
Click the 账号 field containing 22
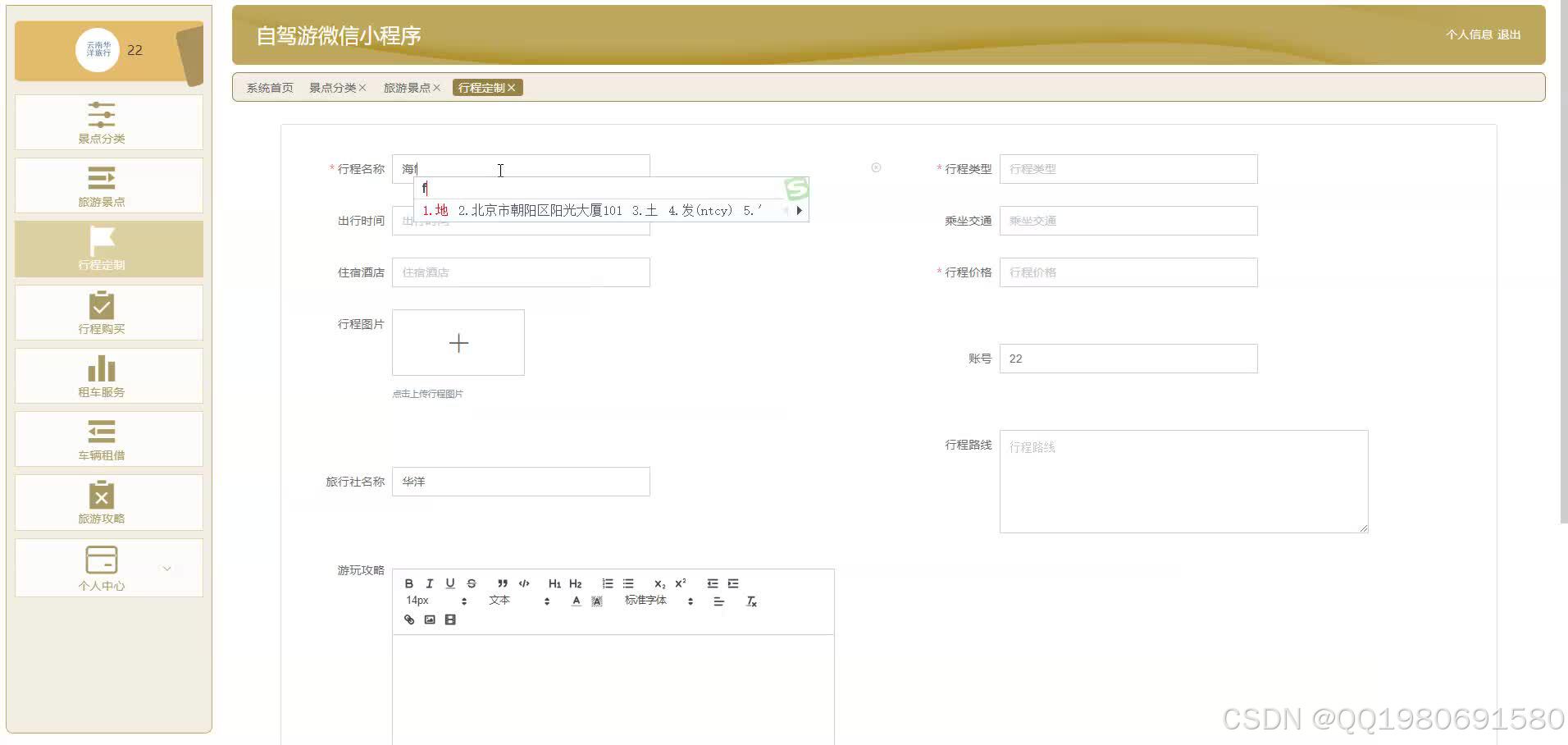[1128, 359]
